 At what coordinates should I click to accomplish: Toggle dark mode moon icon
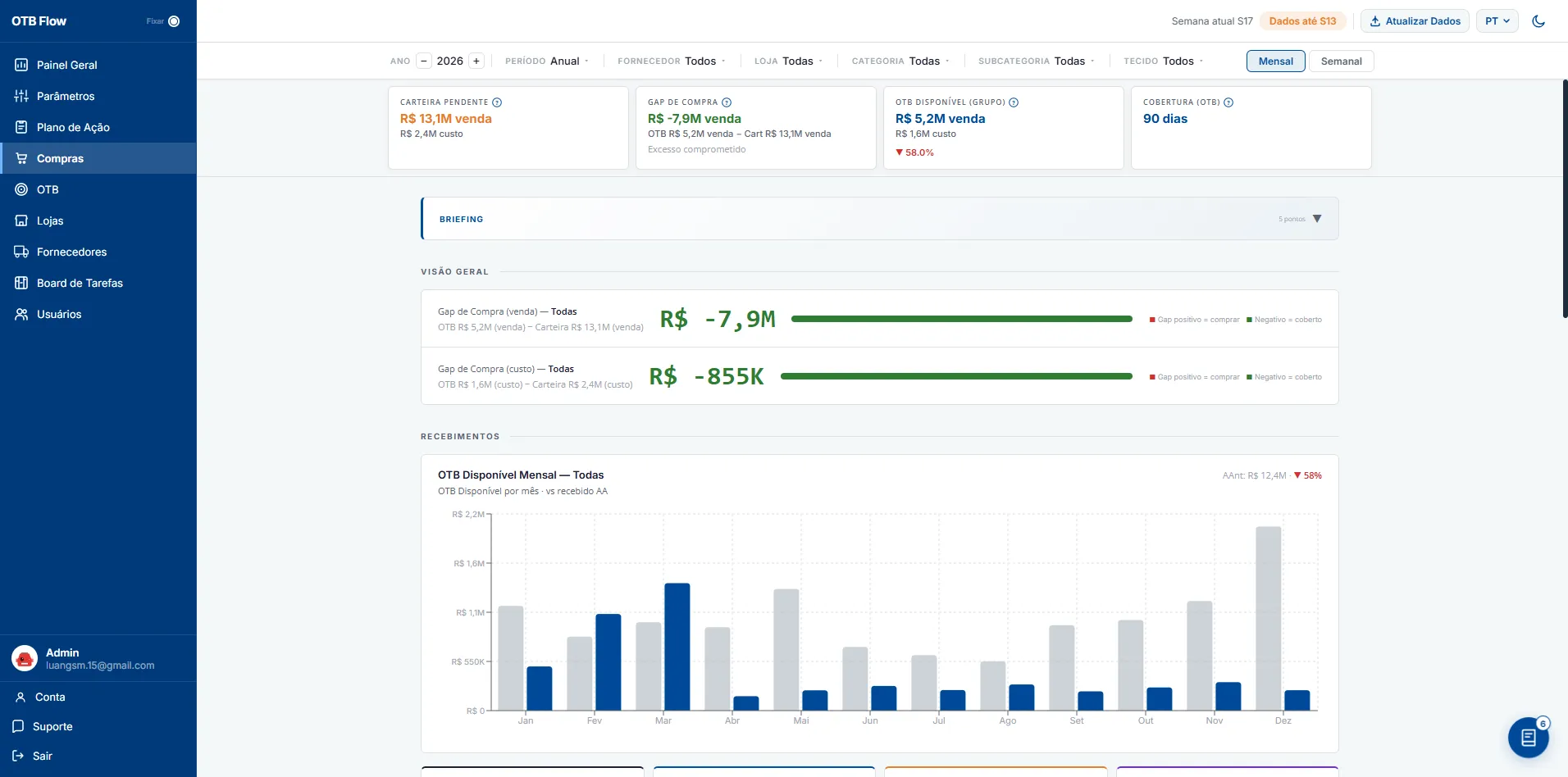click(x=1538, y=21)
